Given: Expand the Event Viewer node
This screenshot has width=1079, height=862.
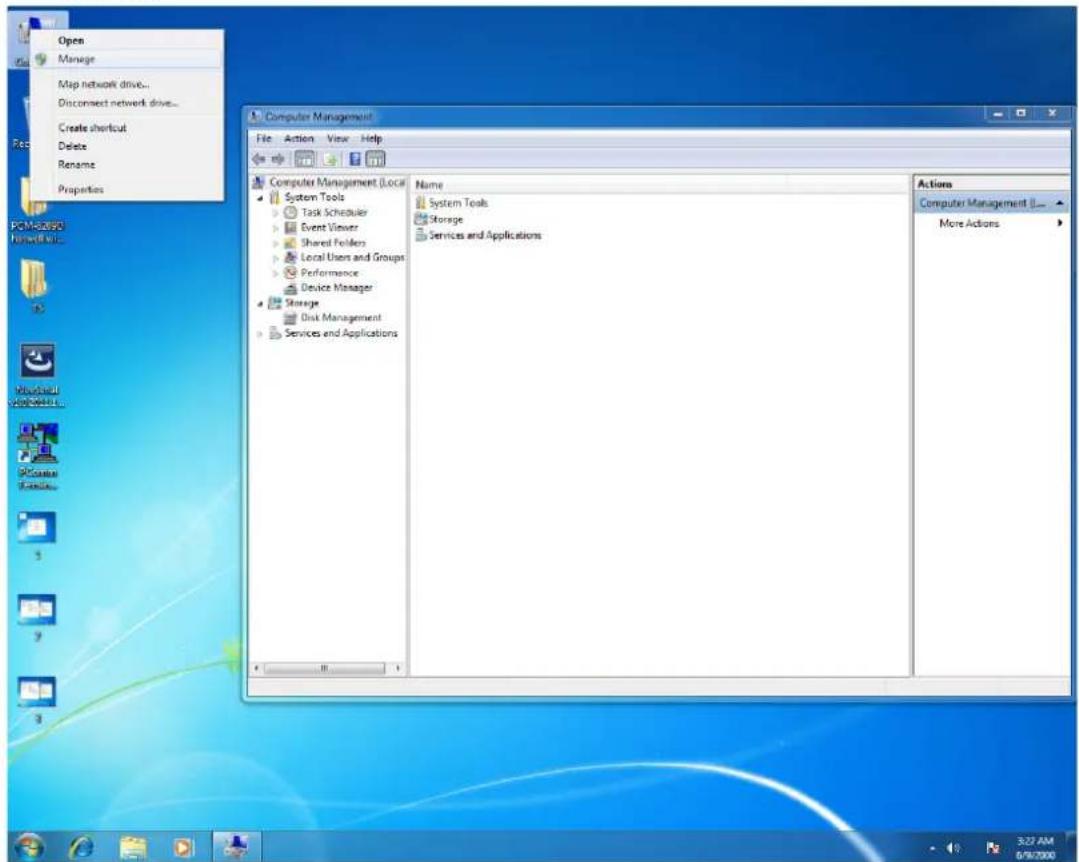Looking at the screenshot, I should [276, 228].
